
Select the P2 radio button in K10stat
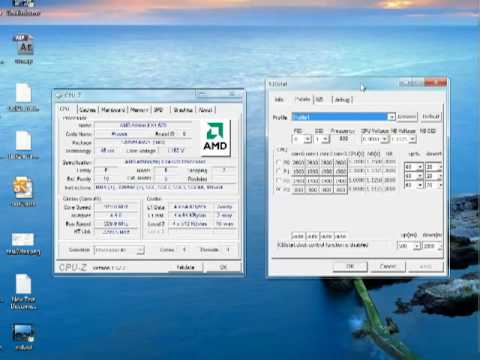(x=279, y=180)
